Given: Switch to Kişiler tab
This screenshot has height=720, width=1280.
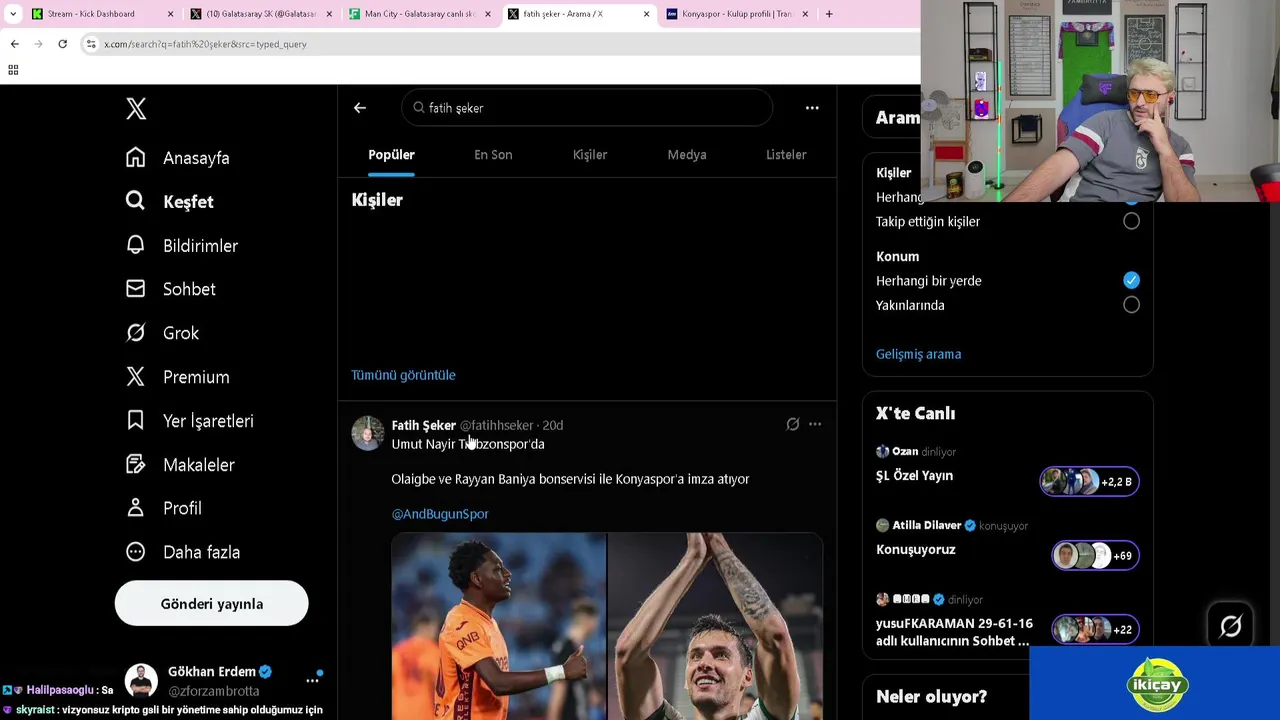Looking at the screenshot, I should [x=590, y=154].
